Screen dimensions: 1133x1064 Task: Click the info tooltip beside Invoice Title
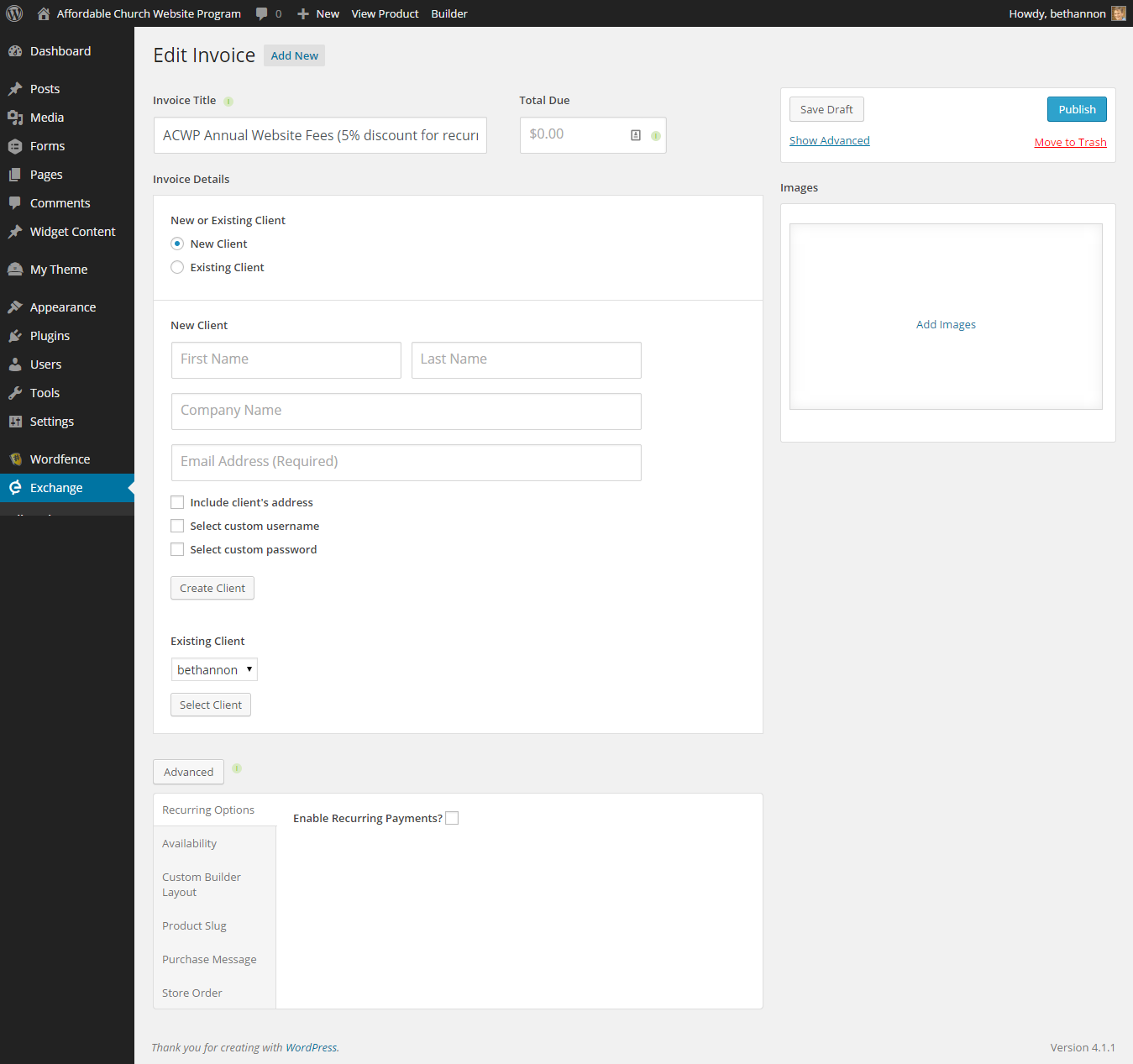pyautogui.click(x=228, y=102)
